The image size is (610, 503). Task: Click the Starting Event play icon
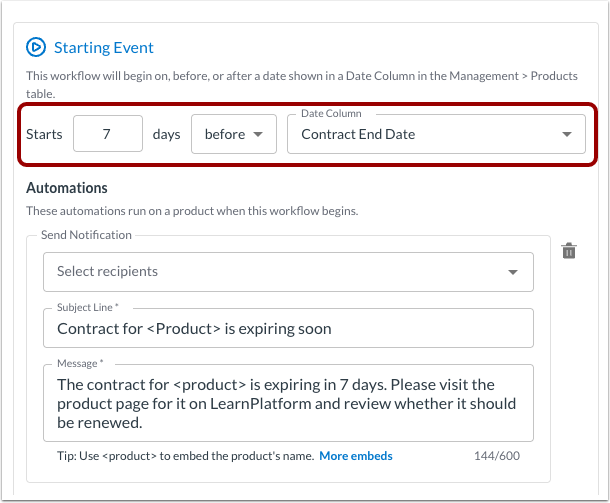coord(36,47)
